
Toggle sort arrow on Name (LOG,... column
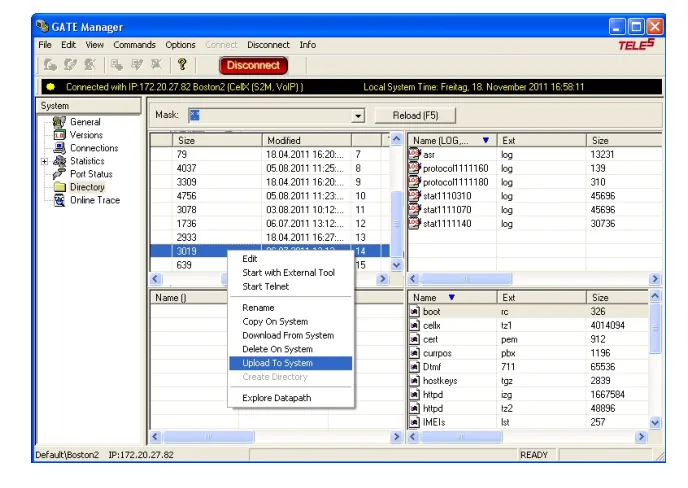(x=485, y=140)
